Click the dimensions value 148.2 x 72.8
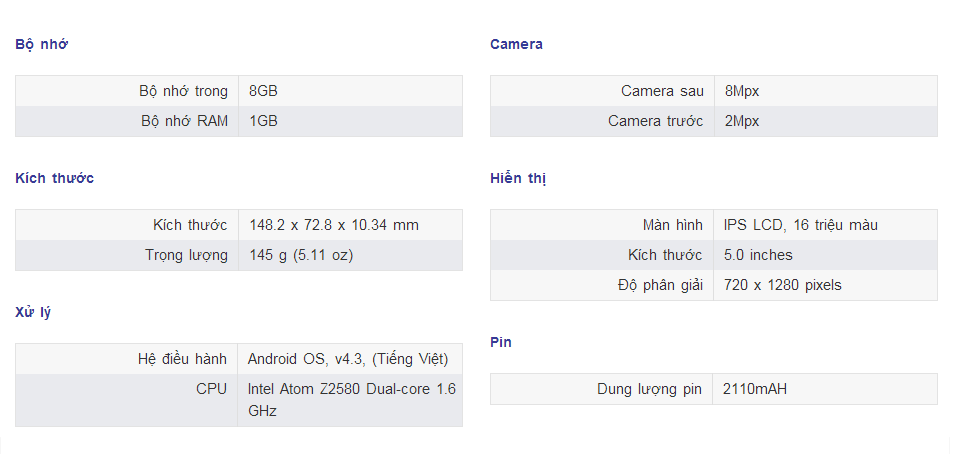Viewport: 955px width, 454px height. (x=334, y=225)
